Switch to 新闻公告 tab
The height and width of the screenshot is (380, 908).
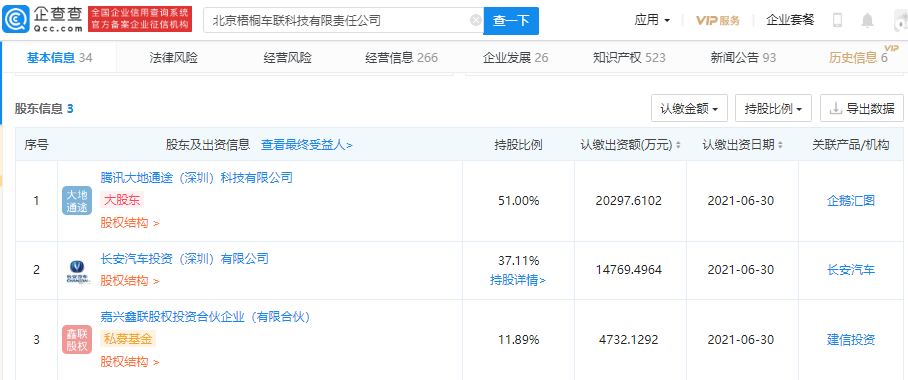[x=743, y=57]
